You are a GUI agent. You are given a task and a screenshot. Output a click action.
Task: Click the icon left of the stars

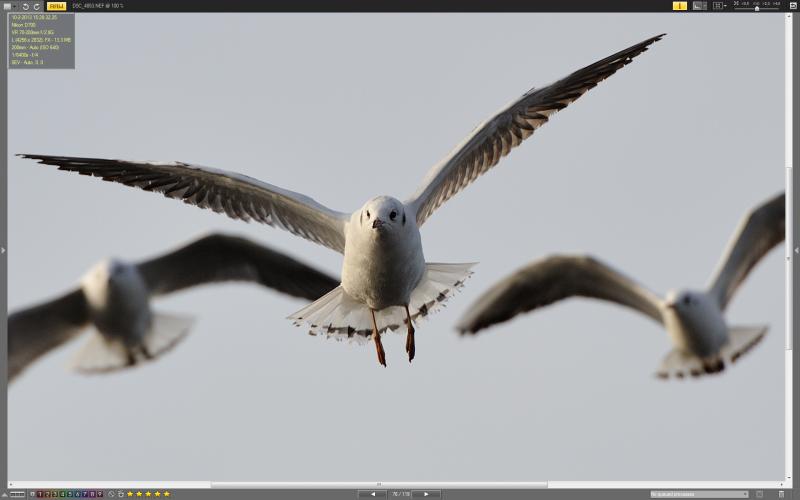(x=121, y=494)
